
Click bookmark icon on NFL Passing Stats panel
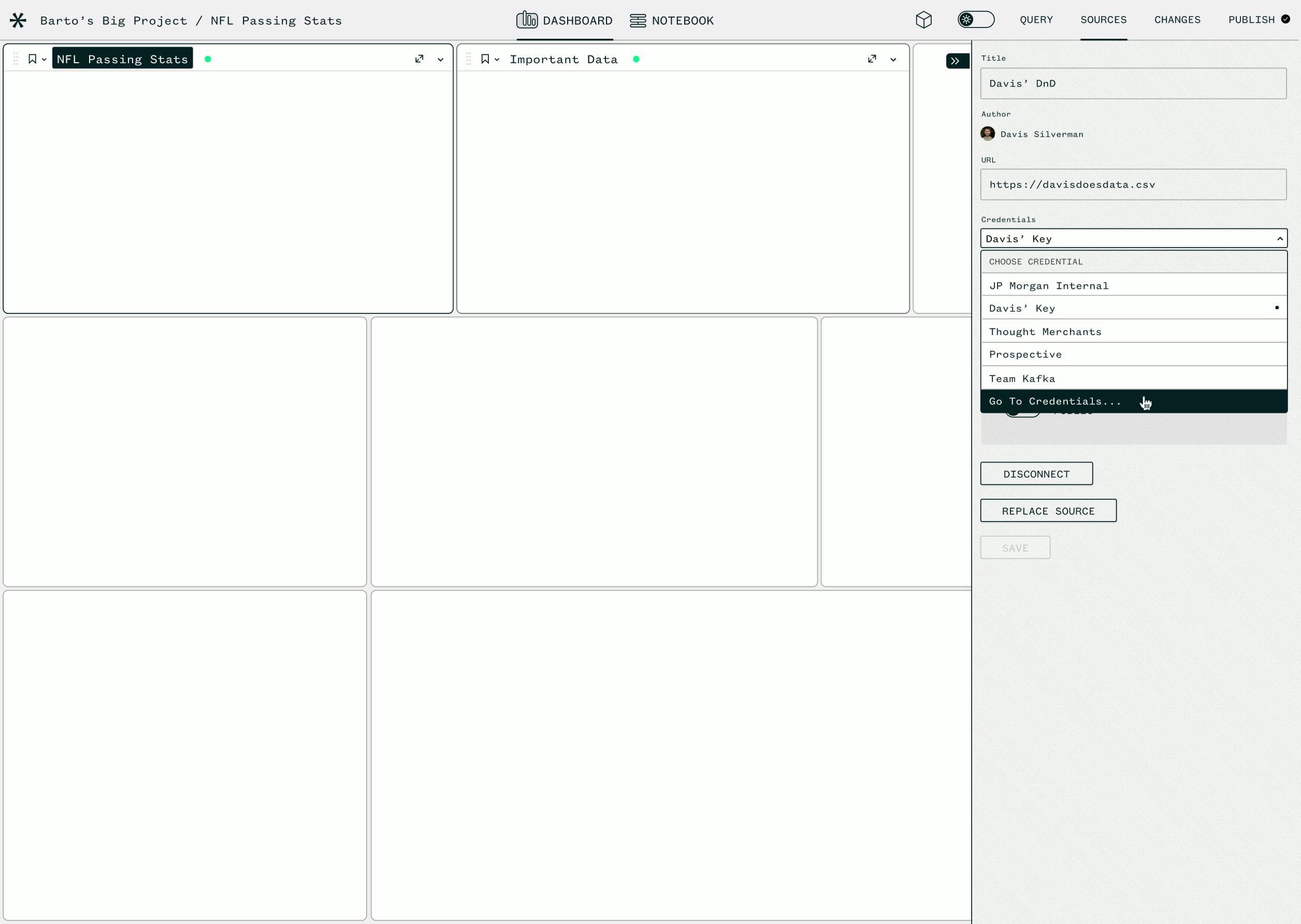pyautogui.click(x=33, y=59)
